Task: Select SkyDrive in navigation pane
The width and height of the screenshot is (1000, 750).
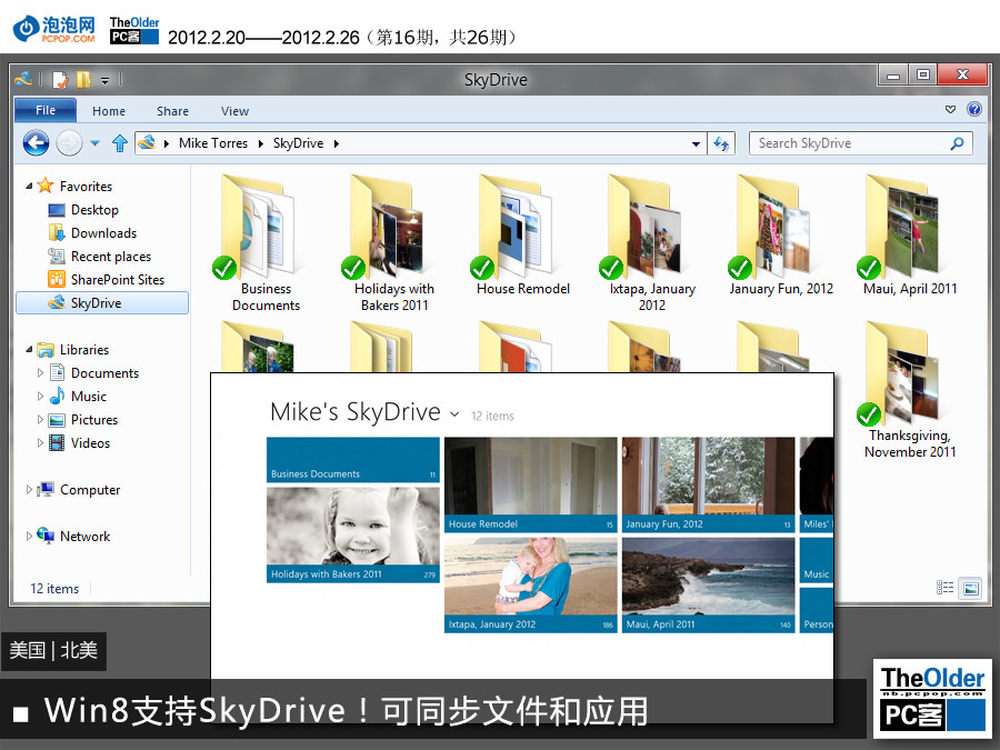Action: [102, 303]
